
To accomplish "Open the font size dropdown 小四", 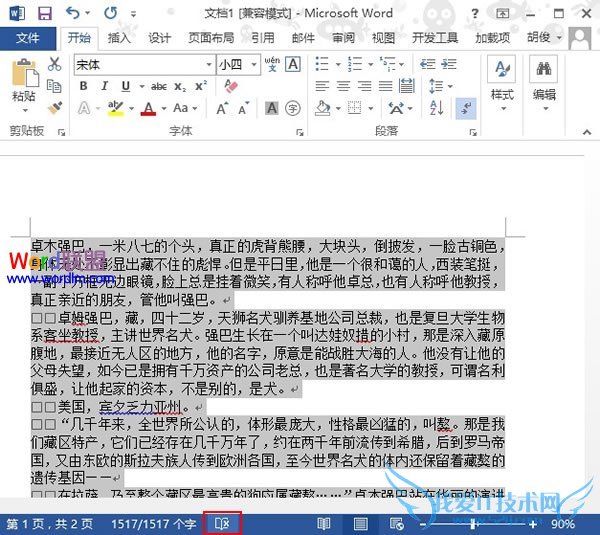I will point(254,64).
